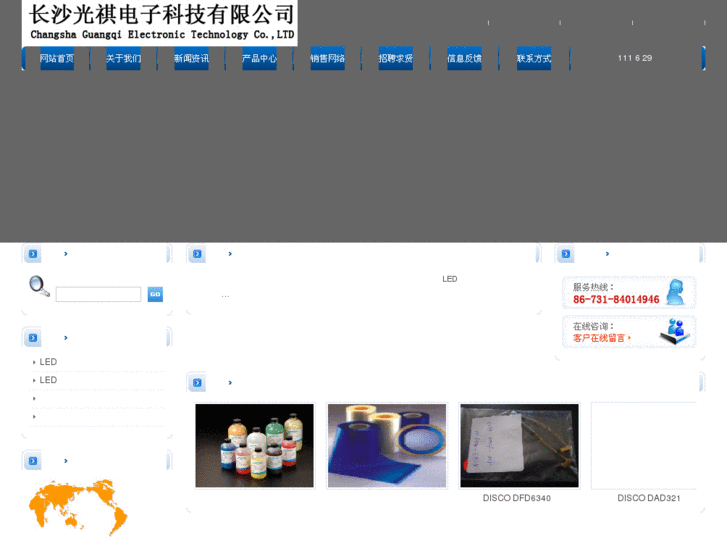Viewport: 727px width, 545px height.
Task: Click the hotline operator person icon
Action: [x=676, y=292]
